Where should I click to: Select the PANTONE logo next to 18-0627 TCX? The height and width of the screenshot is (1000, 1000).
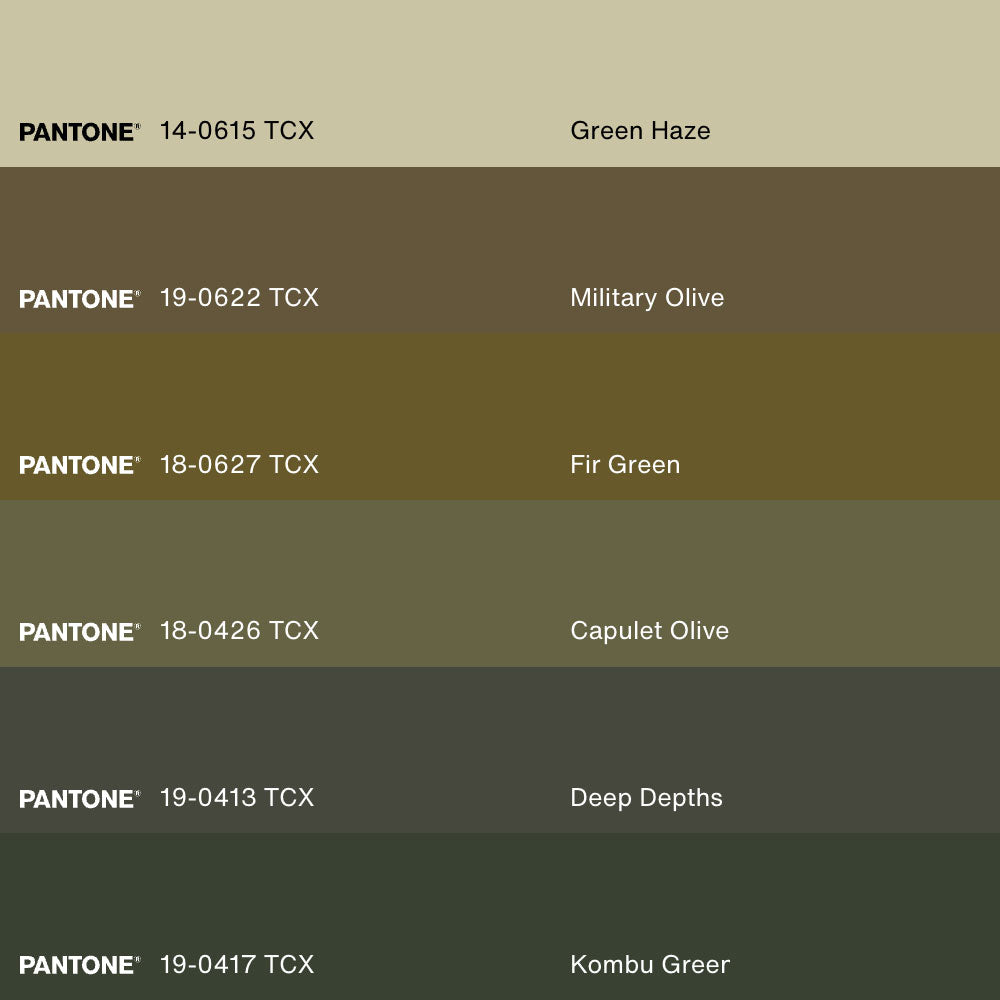(x=79, y=465)
